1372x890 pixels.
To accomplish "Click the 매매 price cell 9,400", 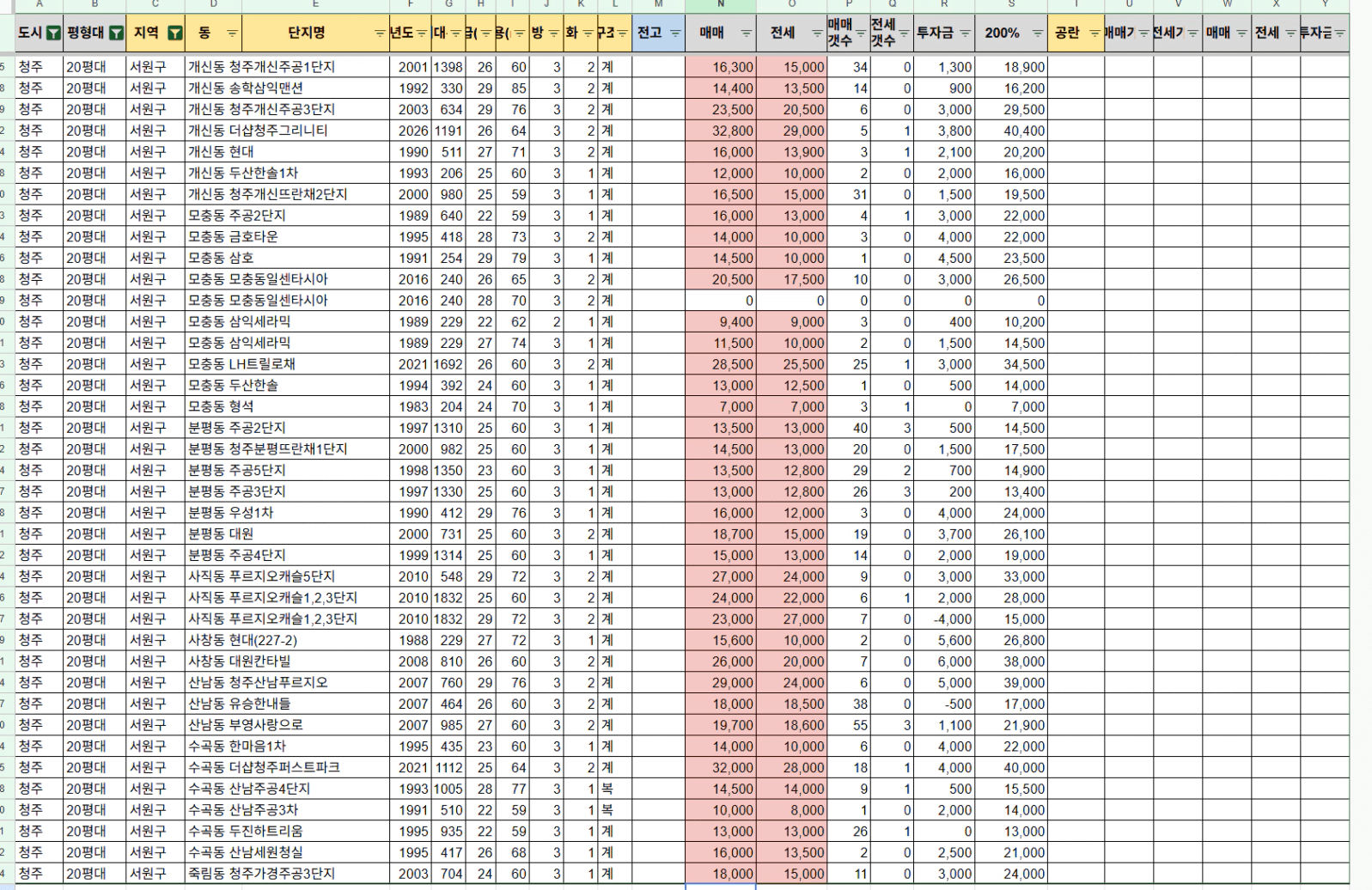I will coord(721,322).
